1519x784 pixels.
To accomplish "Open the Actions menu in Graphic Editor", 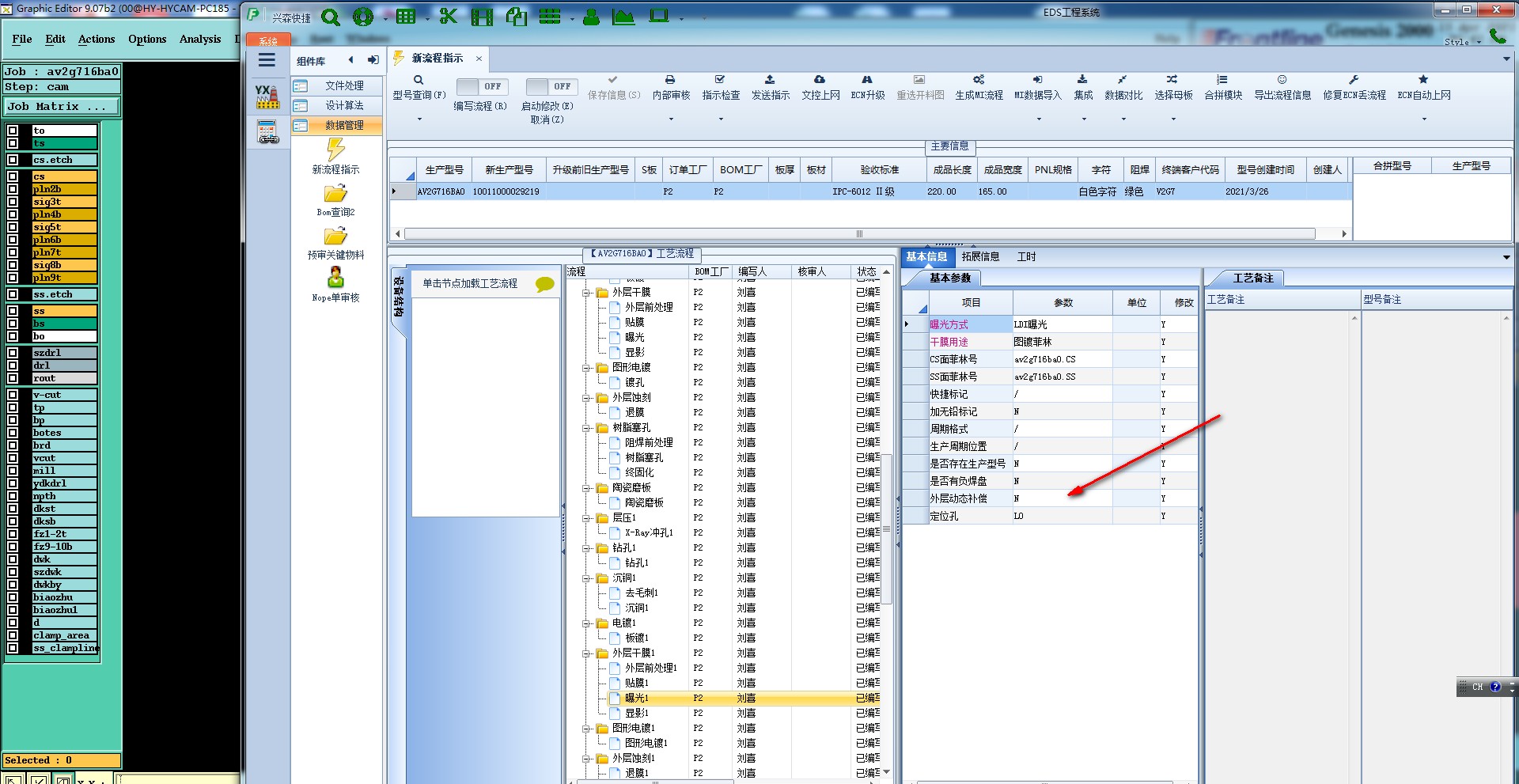I will [x=97, y=39].
